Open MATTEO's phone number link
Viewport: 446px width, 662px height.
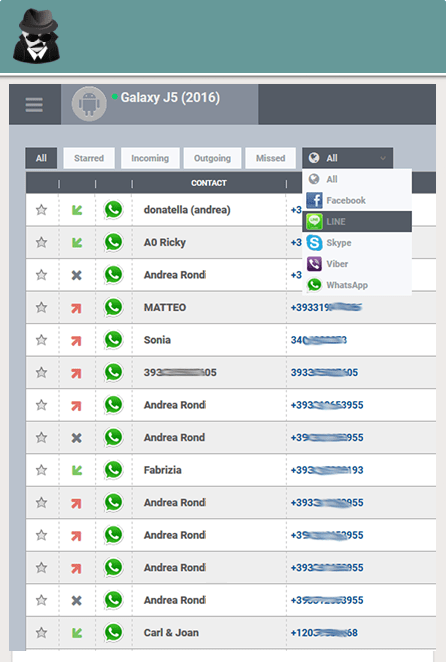point(326,307)
